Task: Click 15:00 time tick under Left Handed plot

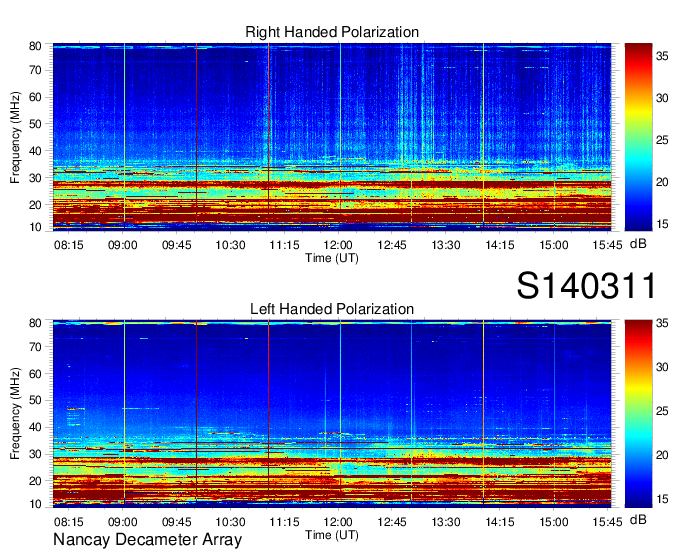Action: [554, 522]
